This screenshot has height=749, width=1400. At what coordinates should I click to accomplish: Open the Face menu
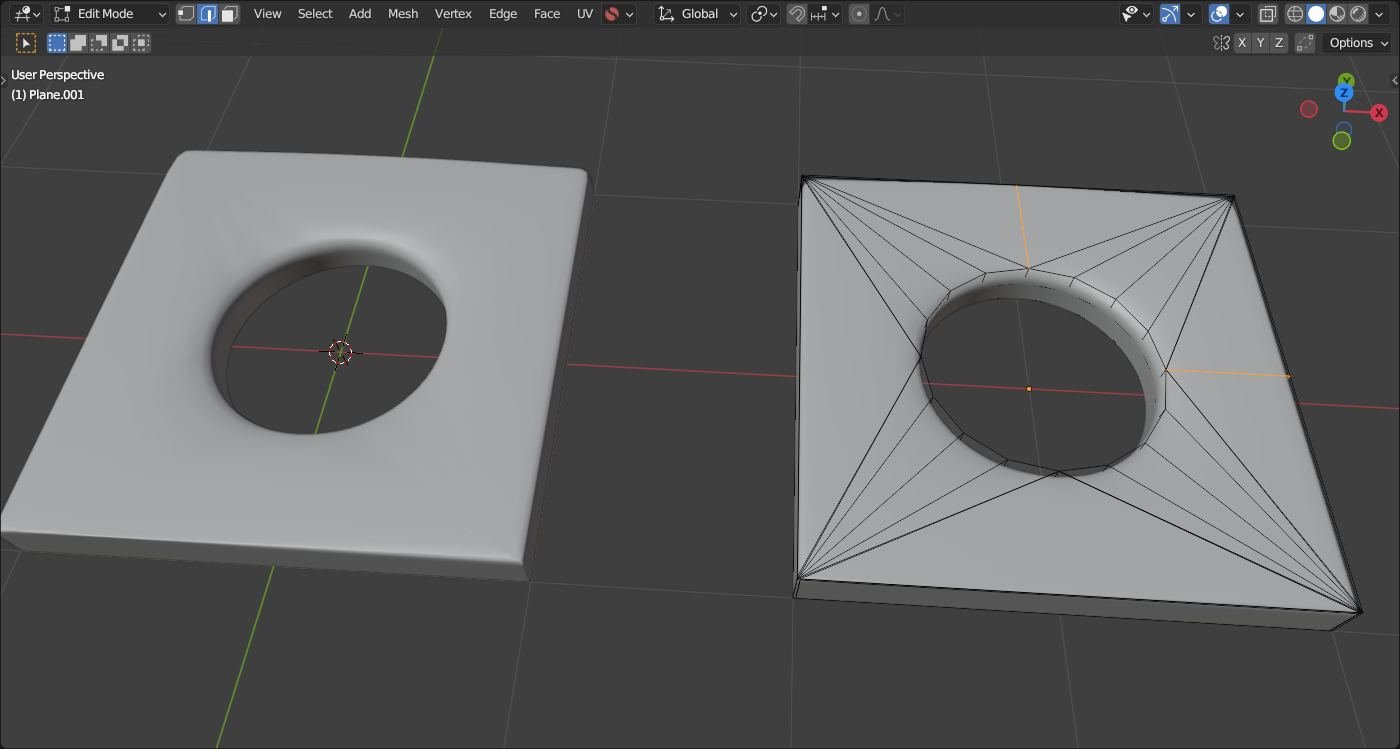tap(546, 14)
